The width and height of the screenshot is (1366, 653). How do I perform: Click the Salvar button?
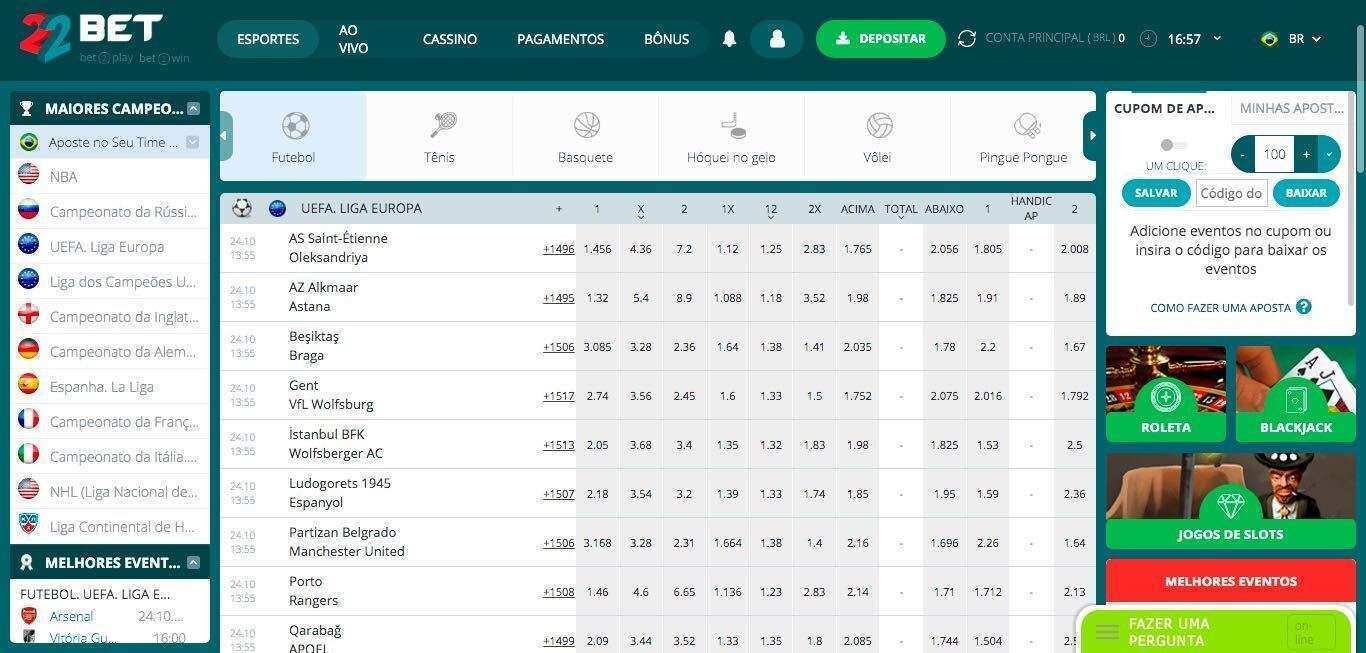pyautogui.click(x=1156, y=193)
